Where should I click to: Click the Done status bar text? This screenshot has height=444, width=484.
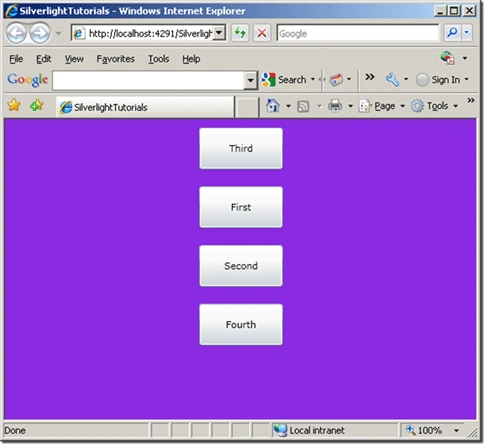pos(15,430)
